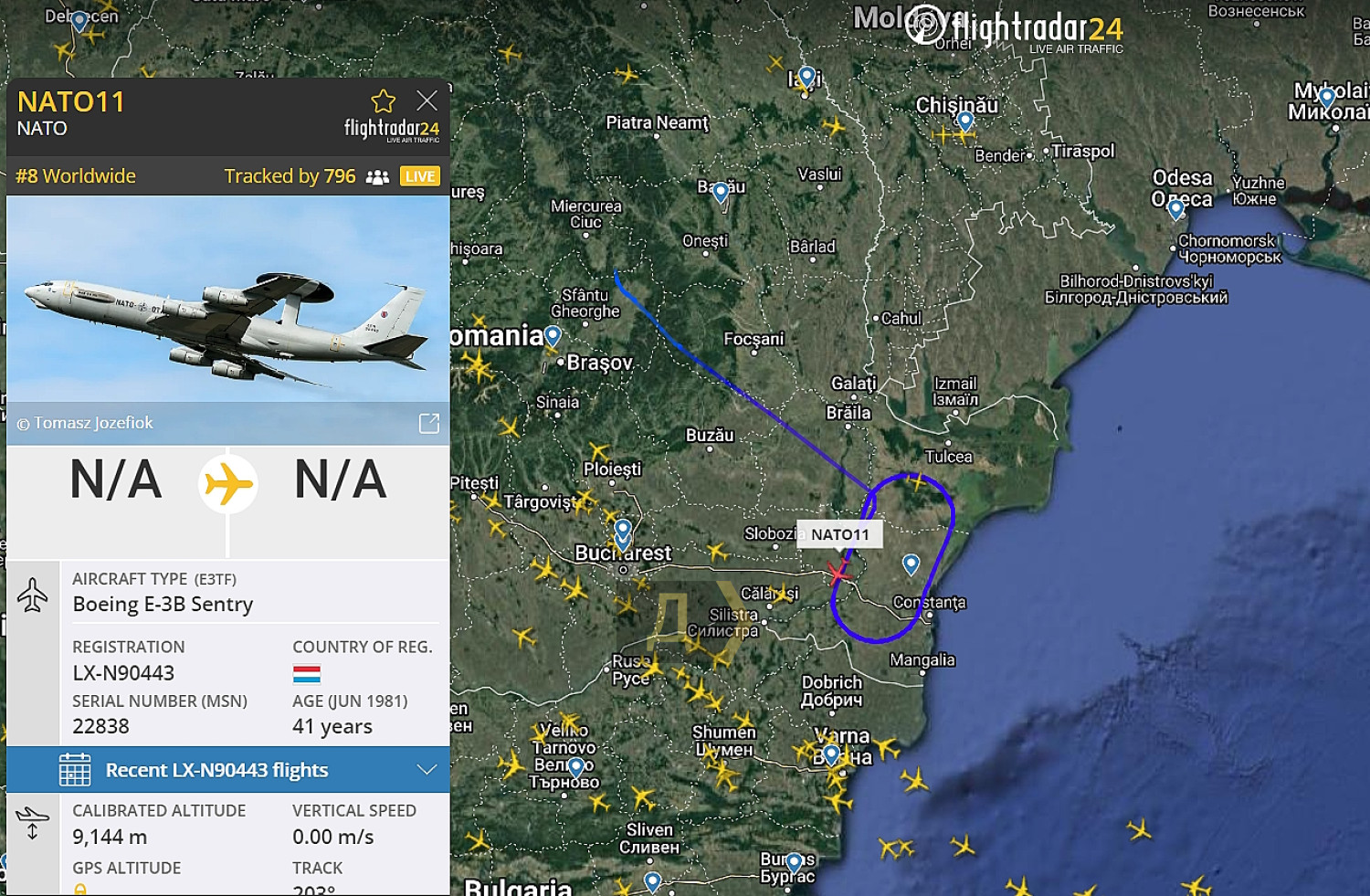Select the NATO11 callsign label on map
The width and height of the screenshot is (1370, 896).
tap(840, 534)
